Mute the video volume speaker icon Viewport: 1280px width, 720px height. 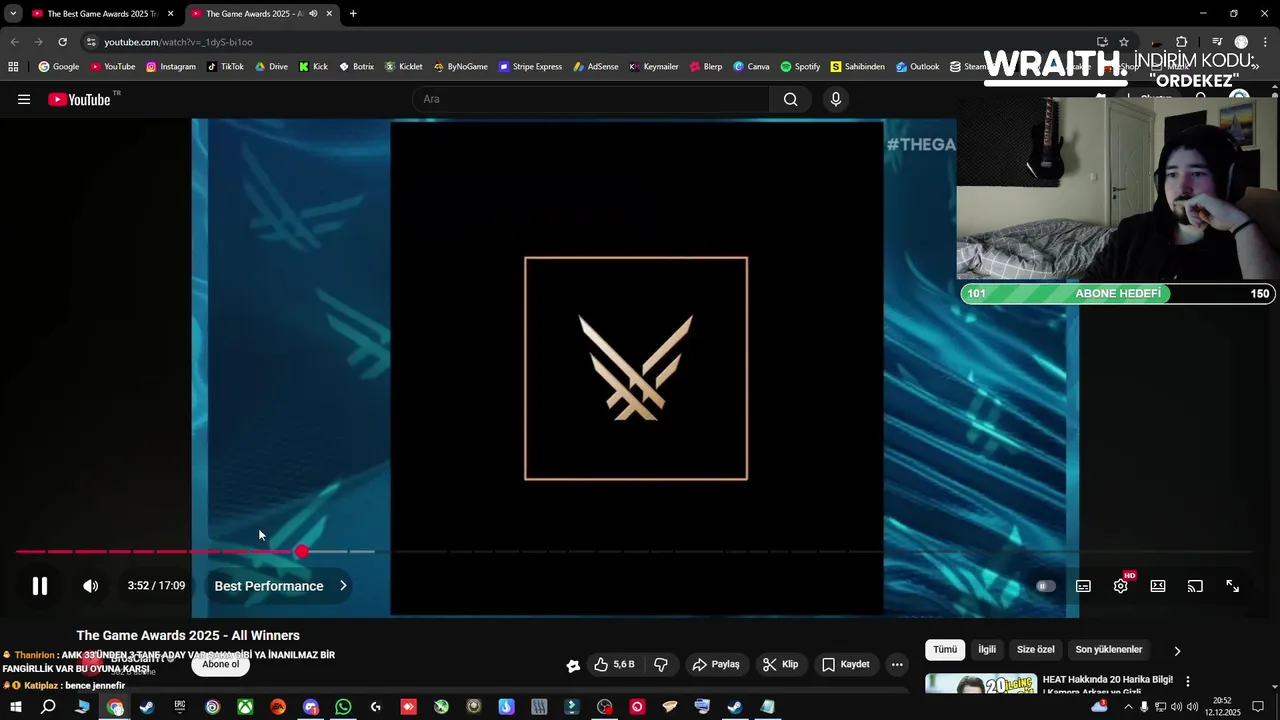[x=91, y=586]
